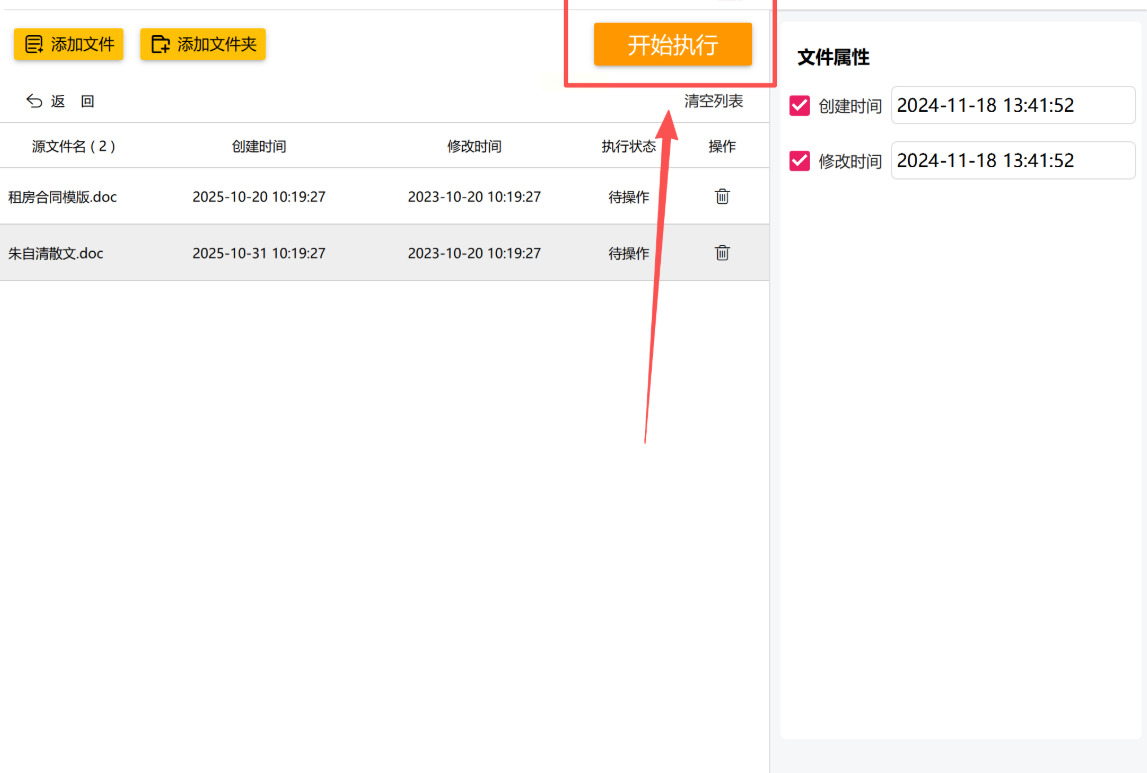
Task: Edit the 修改时间 date input field
Action: click(1013, 161)
